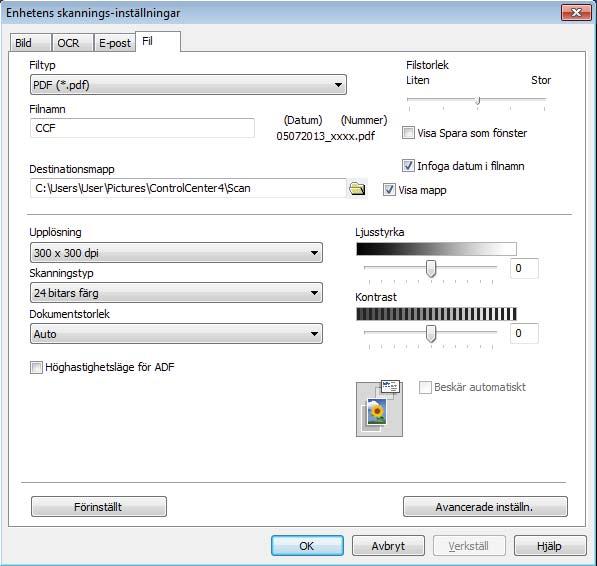Close the scan settings dialog
597x566 pixels.
pos(576,13)
